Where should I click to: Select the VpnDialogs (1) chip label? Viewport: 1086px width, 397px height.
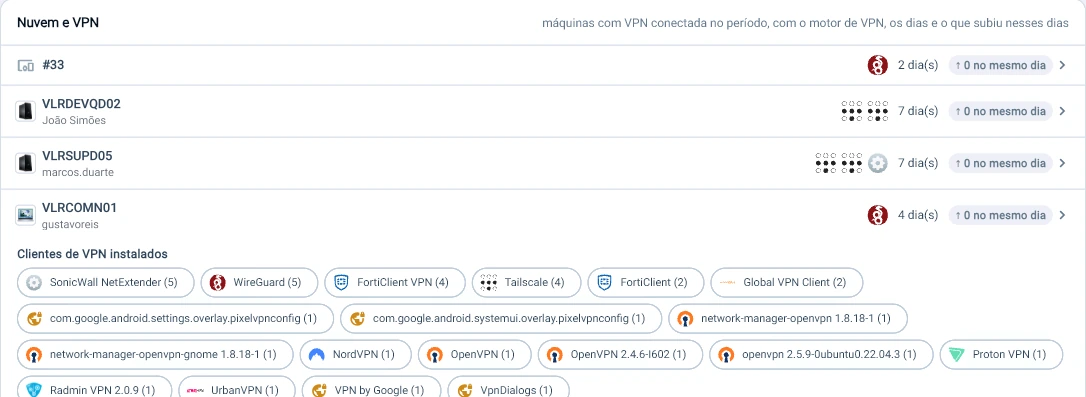pyautogui.click(x=517, y=391)
